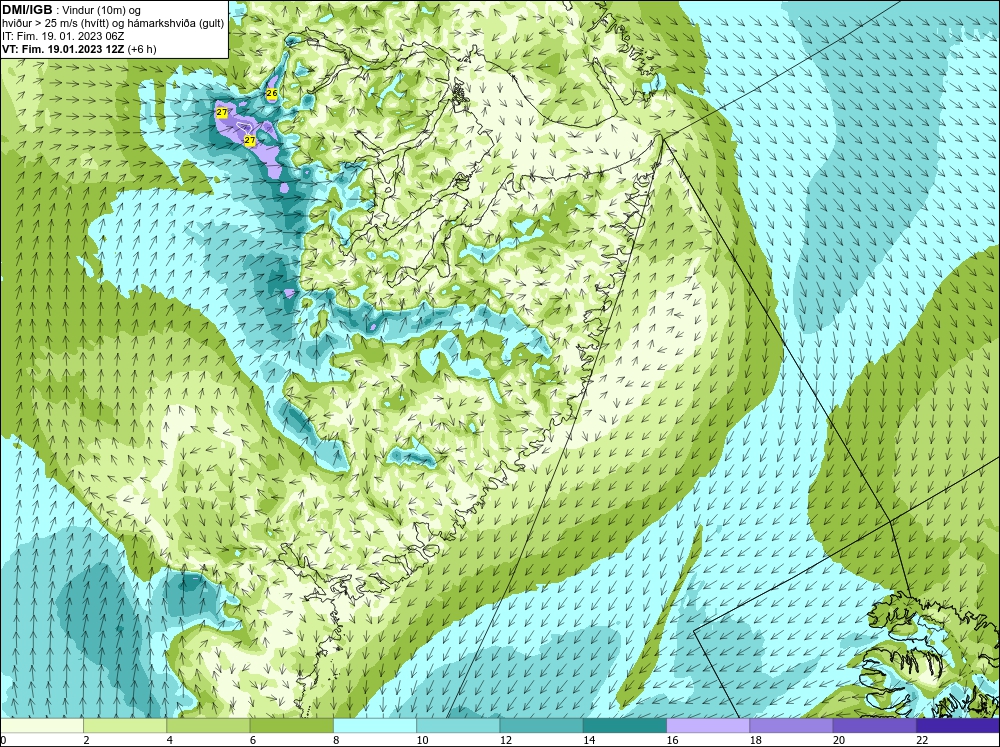Select the 4–6 m/s green swatch
The image size is (1000, 747).
(208, 726)
